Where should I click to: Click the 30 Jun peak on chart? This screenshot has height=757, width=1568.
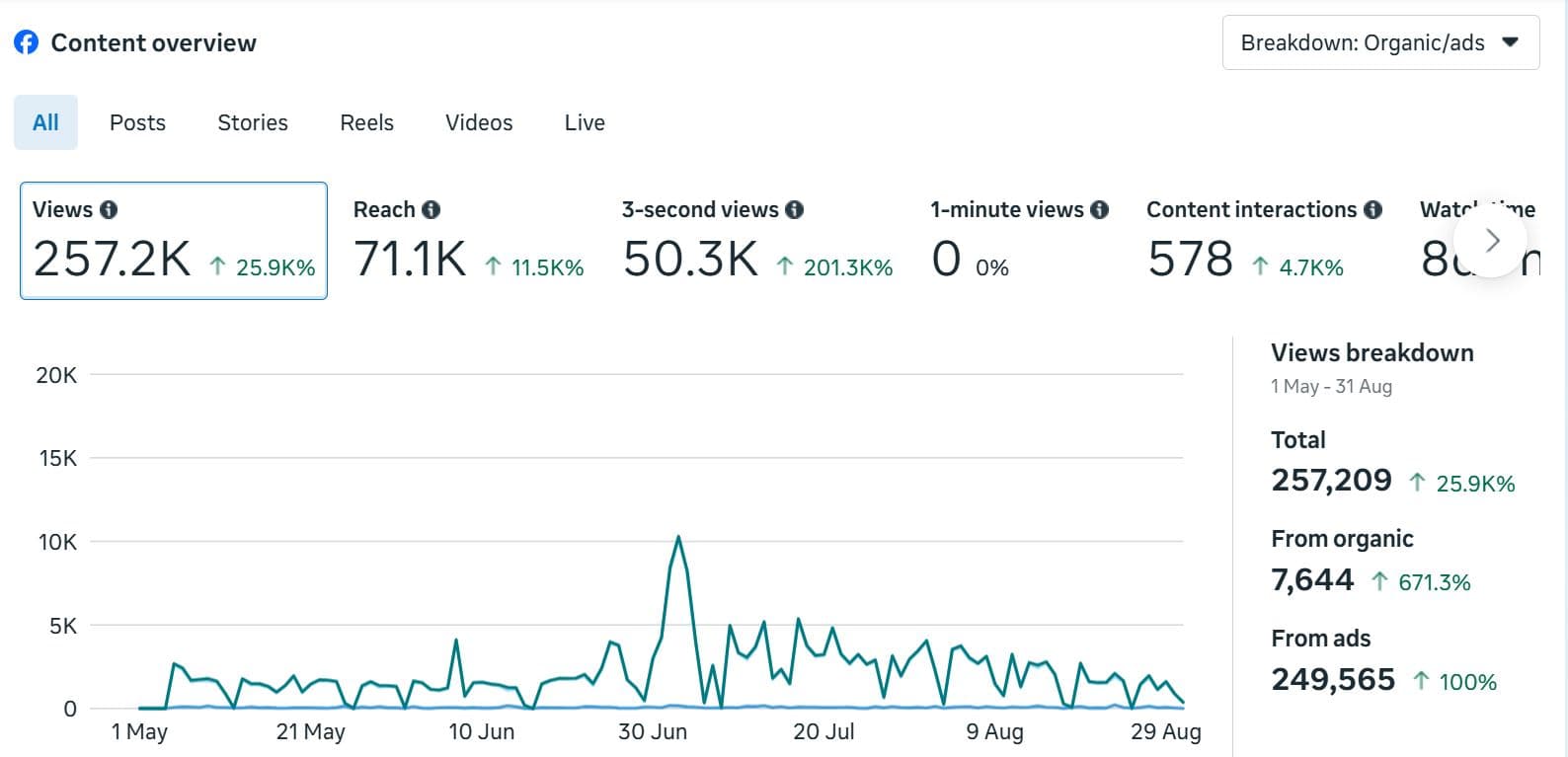(x=678, y=538)
